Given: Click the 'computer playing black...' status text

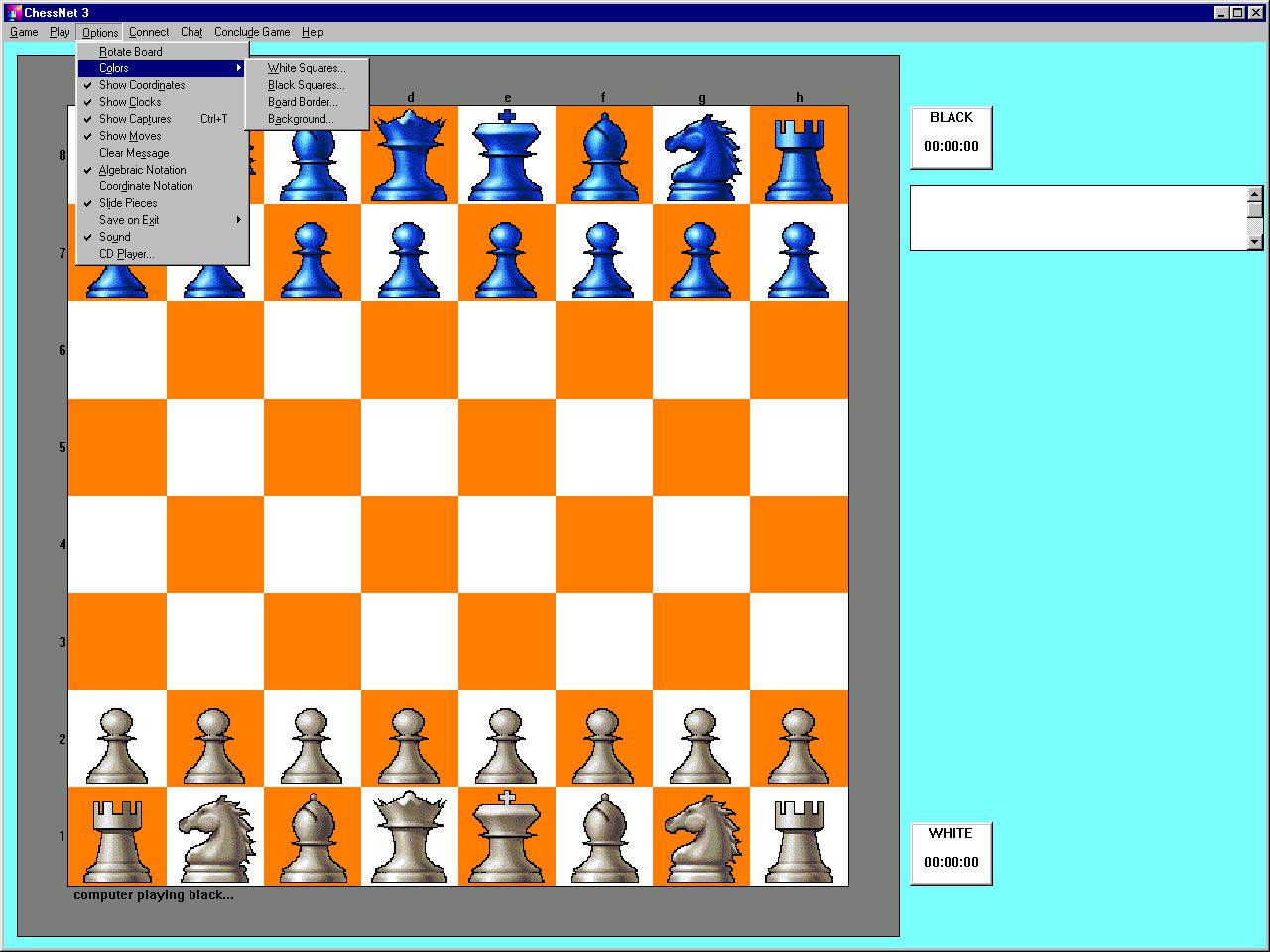Looking at the screenshot, I should (154, 895).
